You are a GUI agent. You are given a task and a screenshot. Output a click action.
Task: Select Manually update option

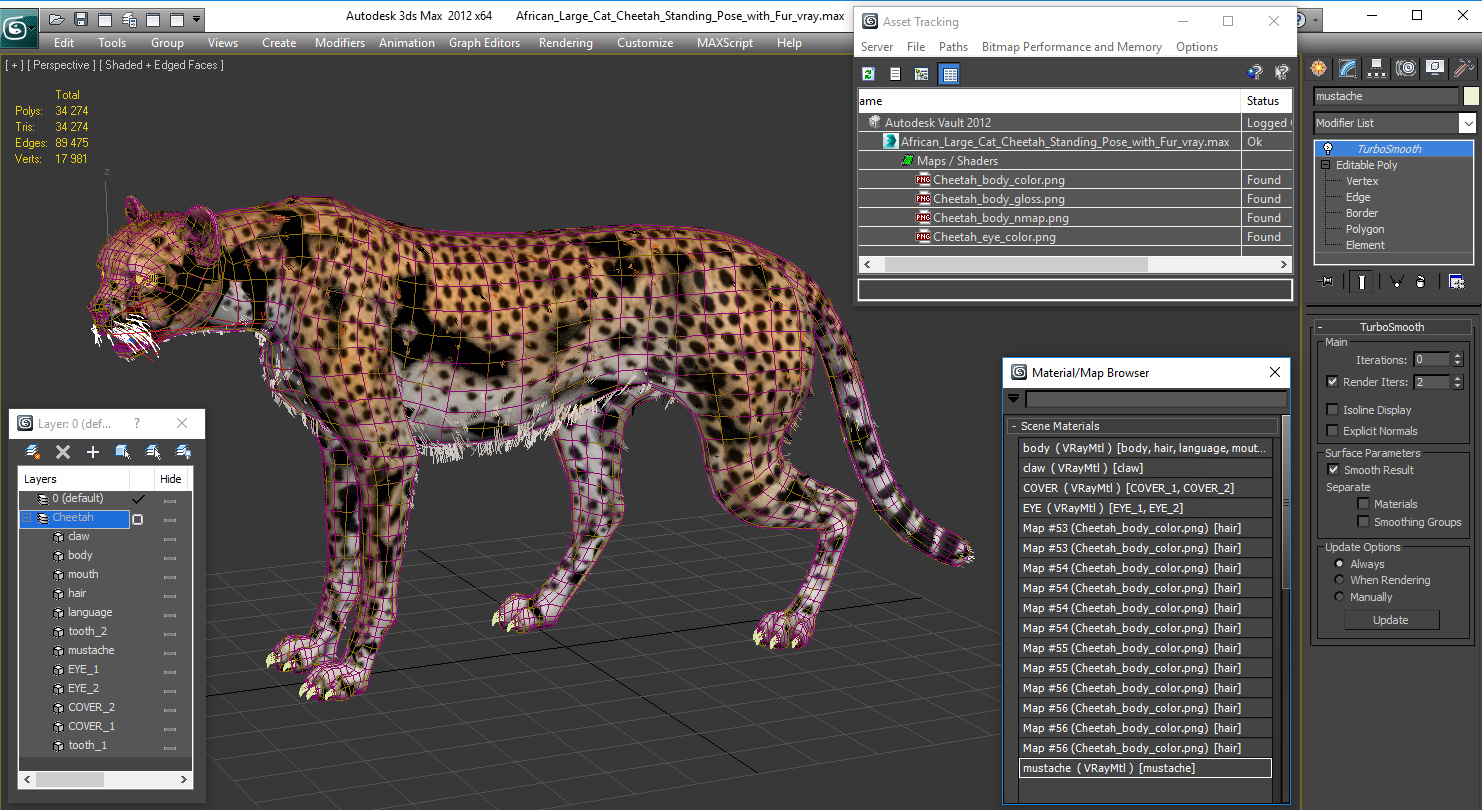[1340, 597]
